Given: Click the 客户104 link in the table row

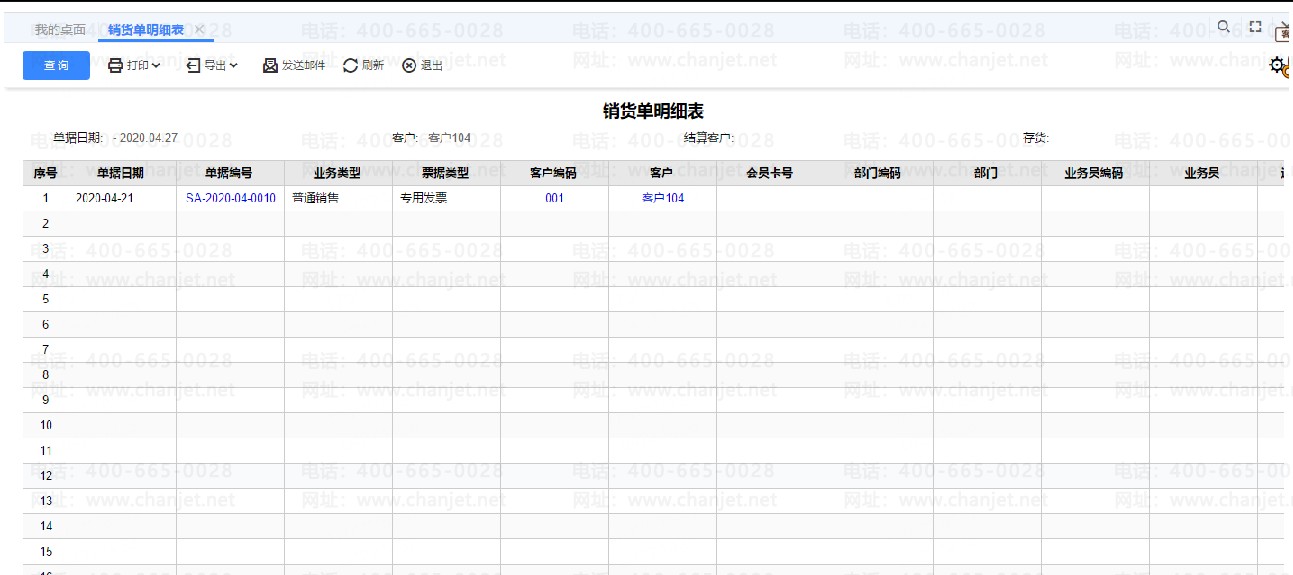Looking at the screenshot, I should click(x=663, y=198).
